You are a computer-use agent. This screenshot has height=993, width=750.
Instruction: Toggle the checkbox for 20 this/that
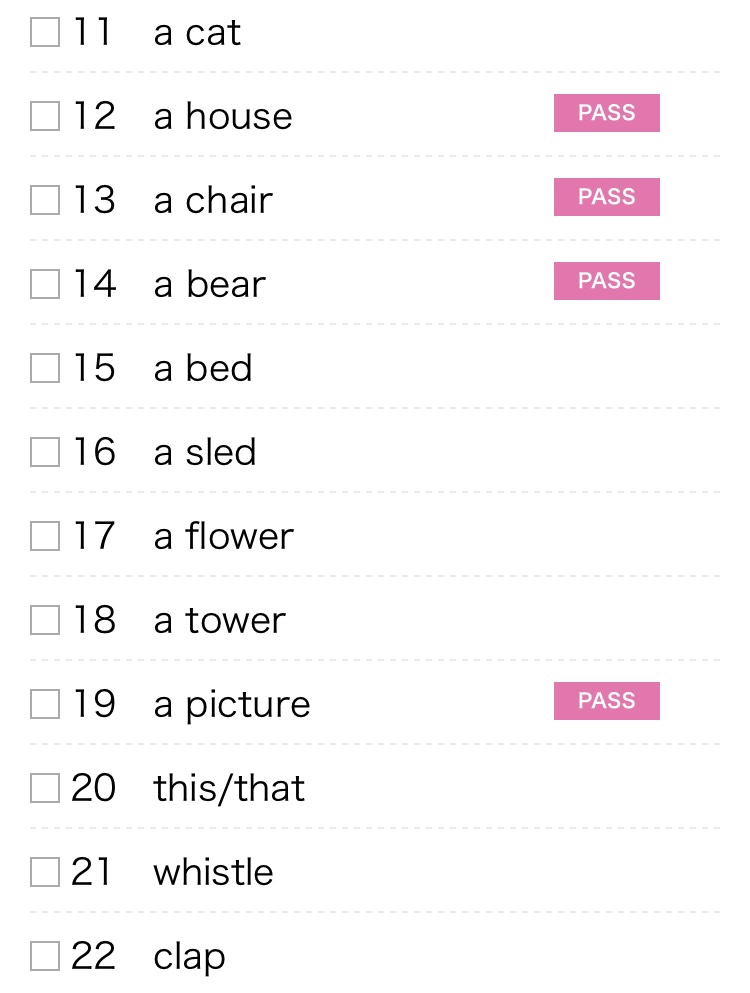[45, 788]
